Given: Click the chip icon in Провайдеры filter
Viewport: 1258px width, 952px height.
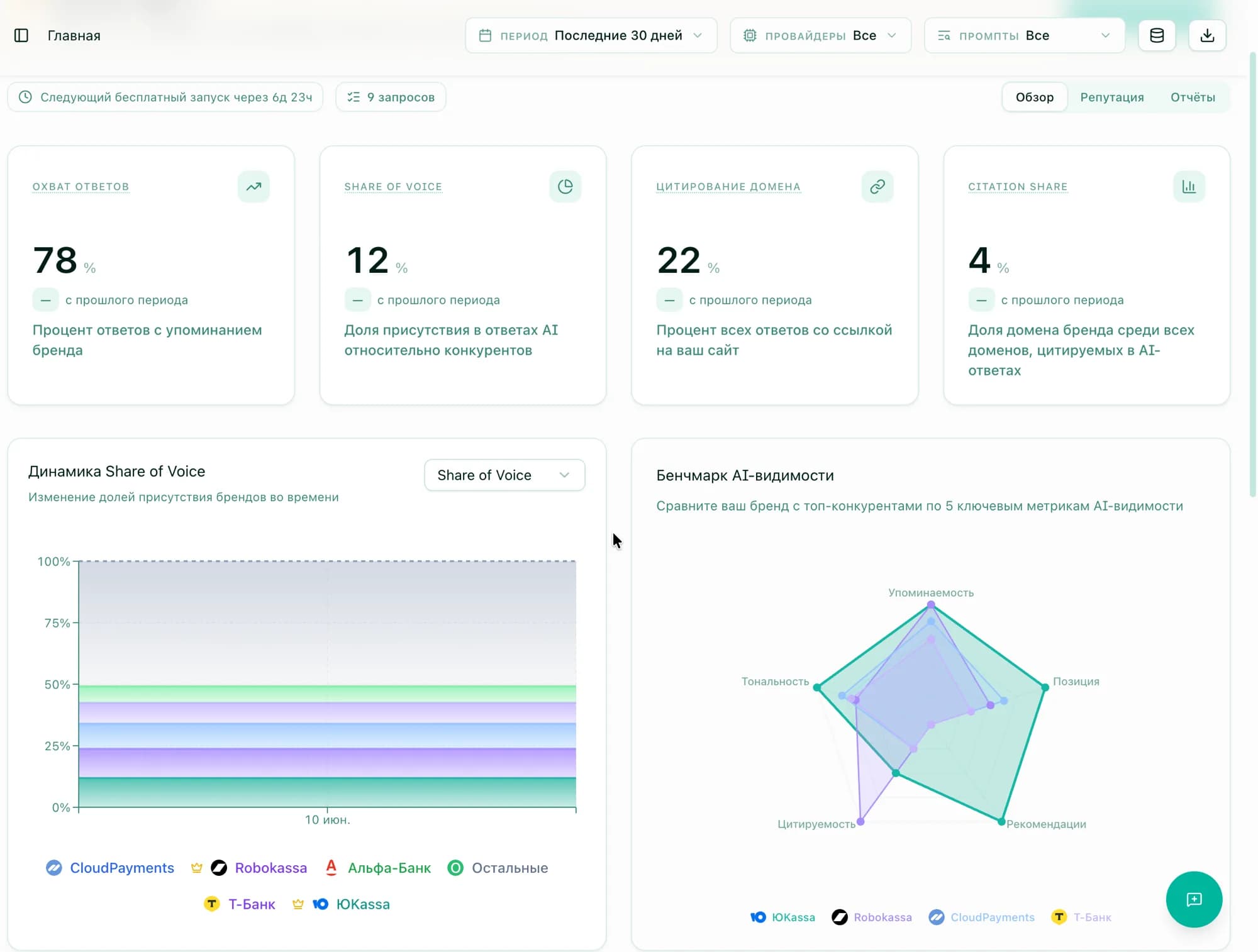Looking at the screenshot, I should 750,35.
